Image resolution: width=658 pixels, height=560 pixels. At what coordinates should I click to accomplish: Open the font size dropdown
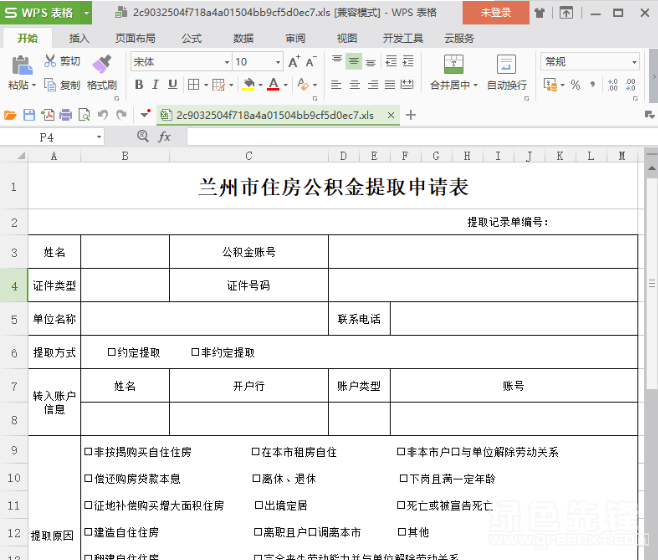pyautogui.click(x=278, y=62)
